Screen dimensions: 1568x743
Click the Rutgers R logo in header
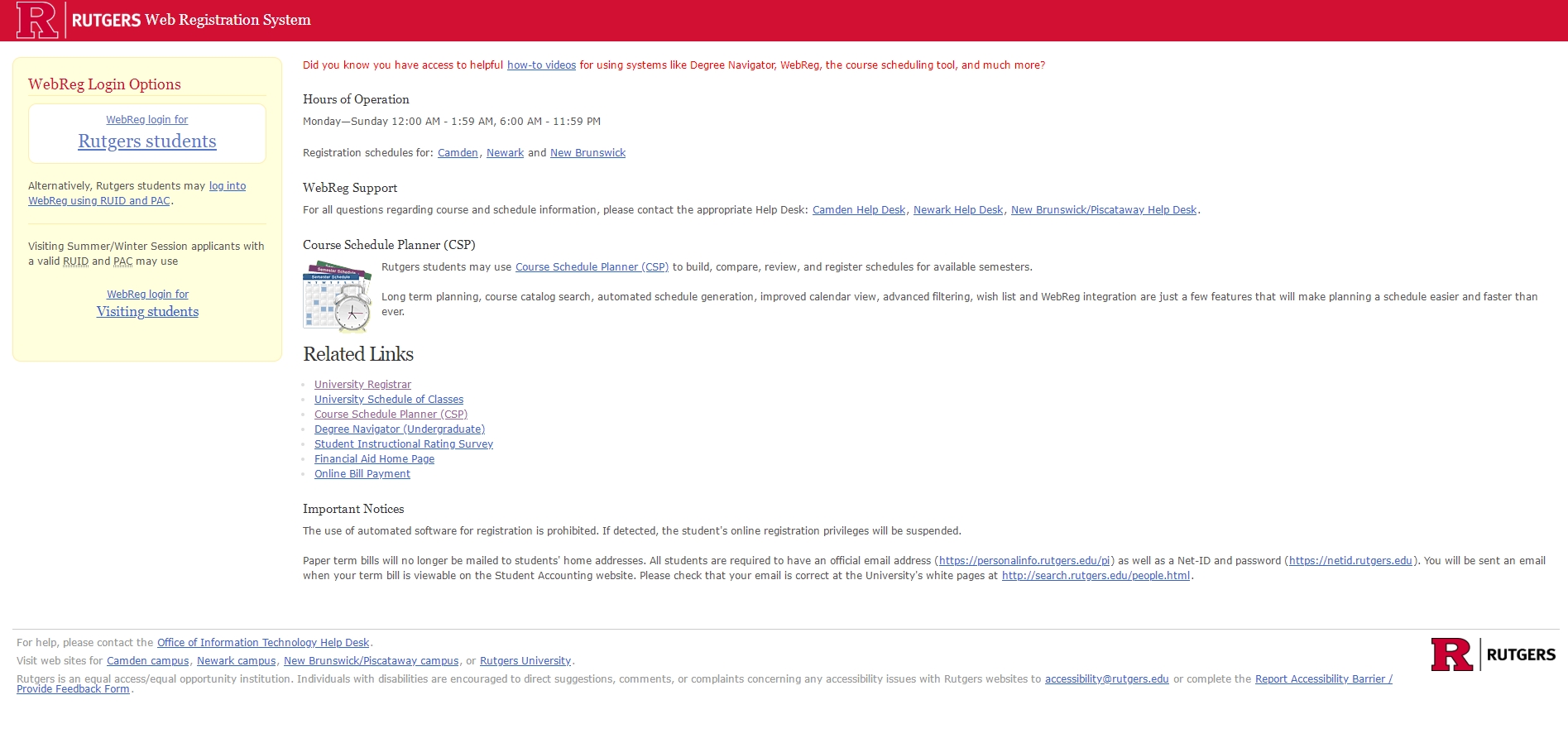[x=37, y=20]
